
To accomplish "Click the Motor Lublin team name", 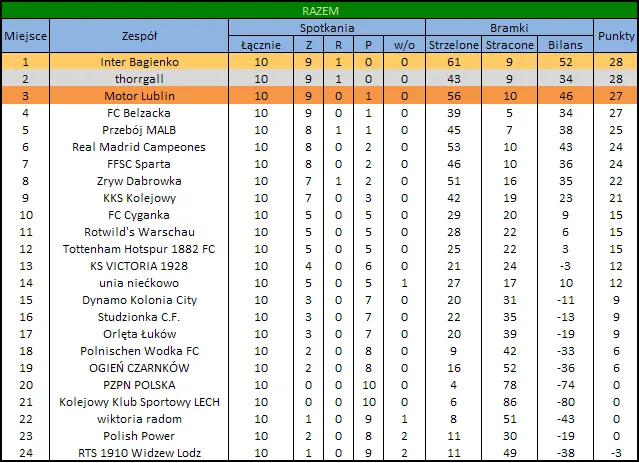I will 139,96.
